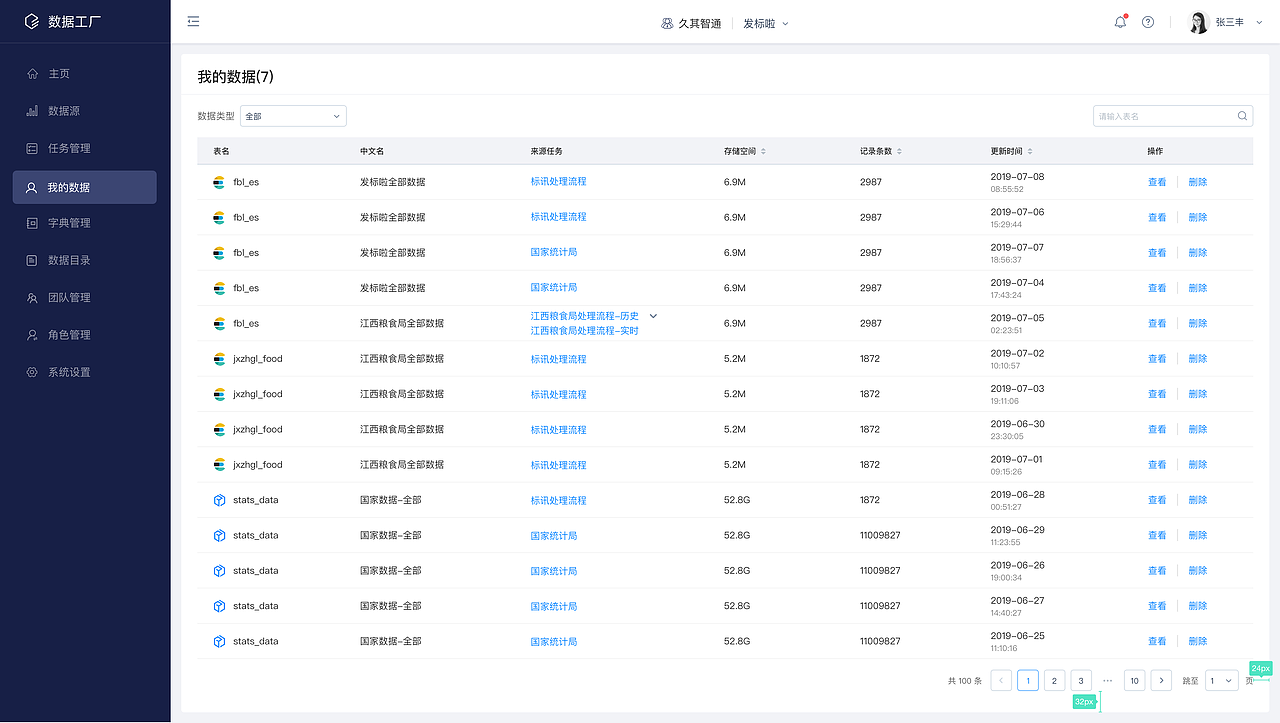Viewport: 1280px width, 723px height.
Task: Select the 数据源 icon in the sidebar
Action: pyautogui.click(x=40, y=110)
